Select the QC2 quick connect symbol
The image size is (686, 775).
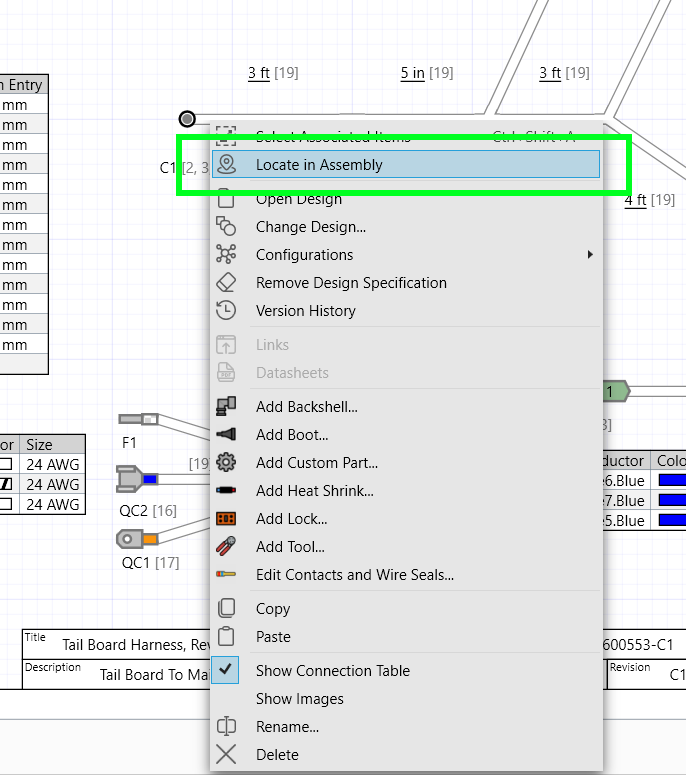tap(137, 479)
